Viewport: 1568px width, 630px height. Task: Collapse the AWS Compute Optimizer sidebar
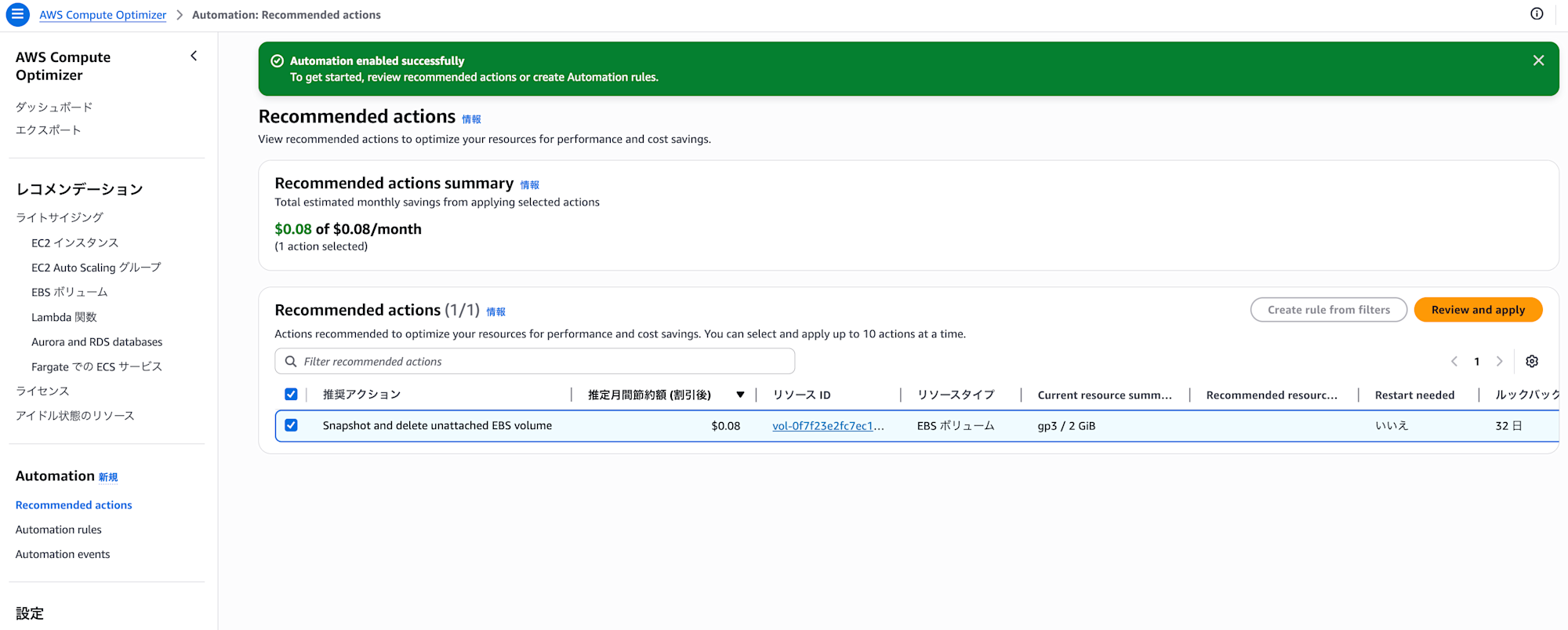coord(194,56)
